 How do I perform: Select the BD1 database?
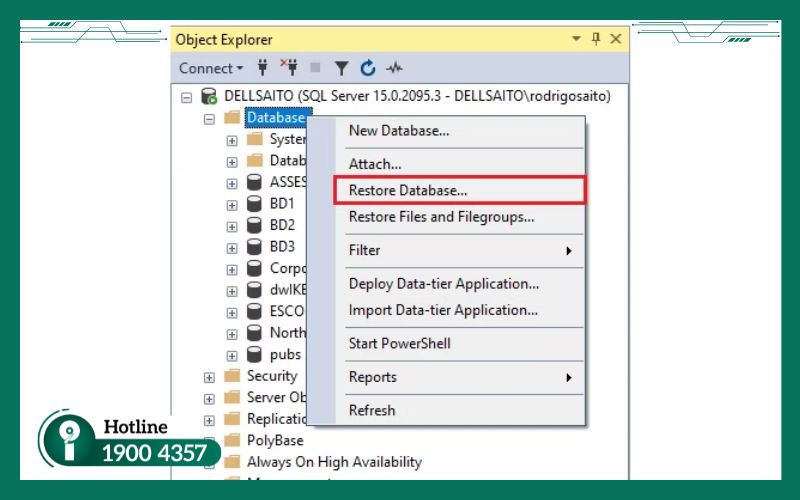[x=282, y=204]
